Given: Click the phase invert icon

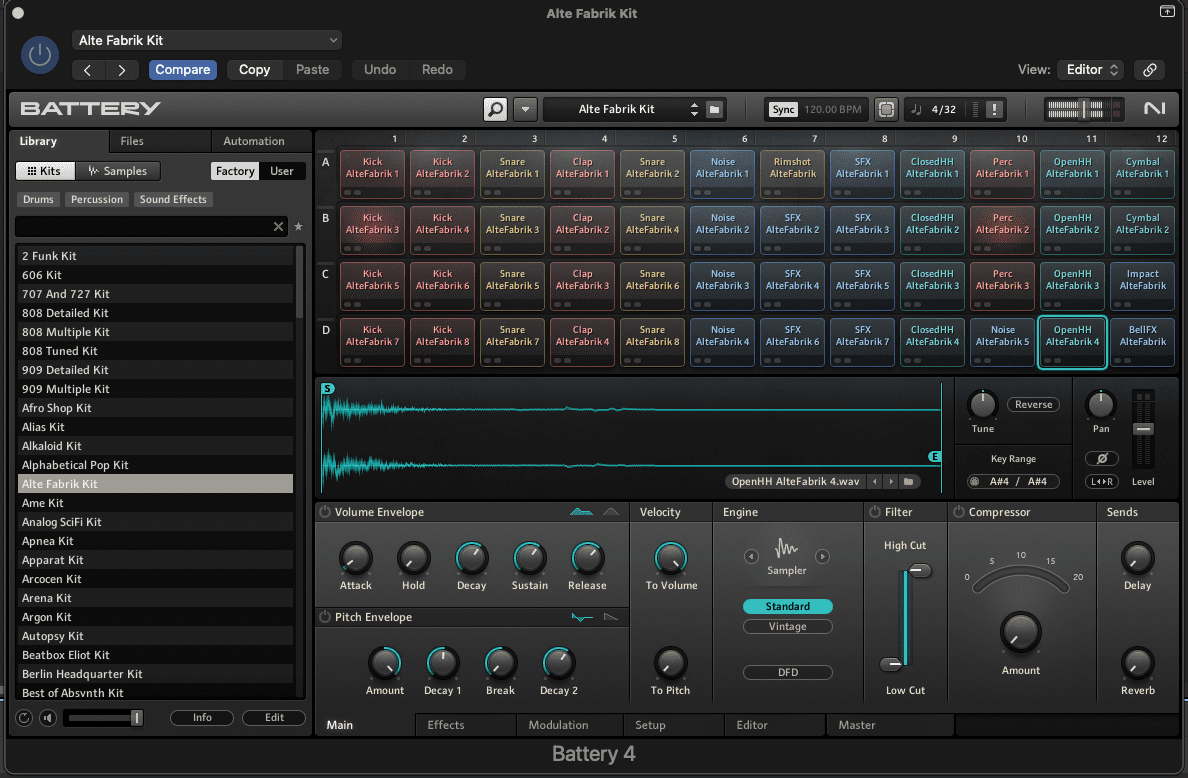Looking at the screenshot, I should (x=1102, y=458).
